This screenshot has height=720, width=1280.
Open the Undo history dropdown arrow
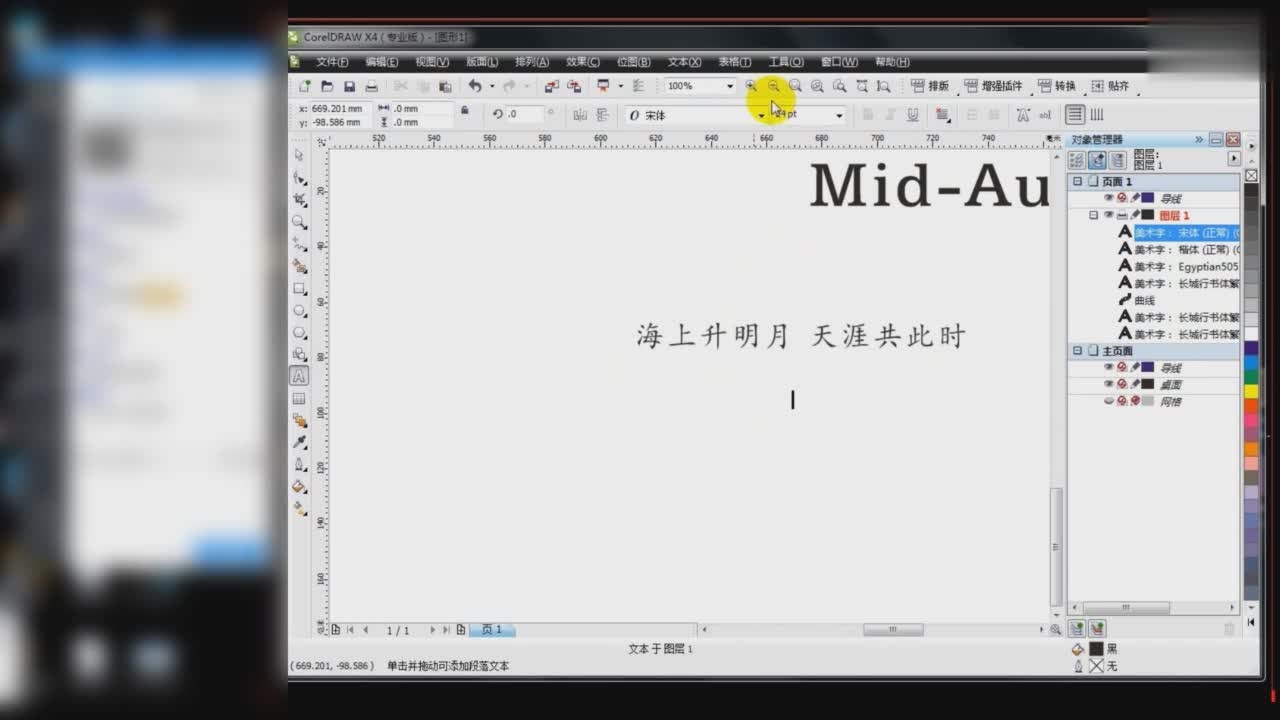pyautogui.click(x=492, y=87)
